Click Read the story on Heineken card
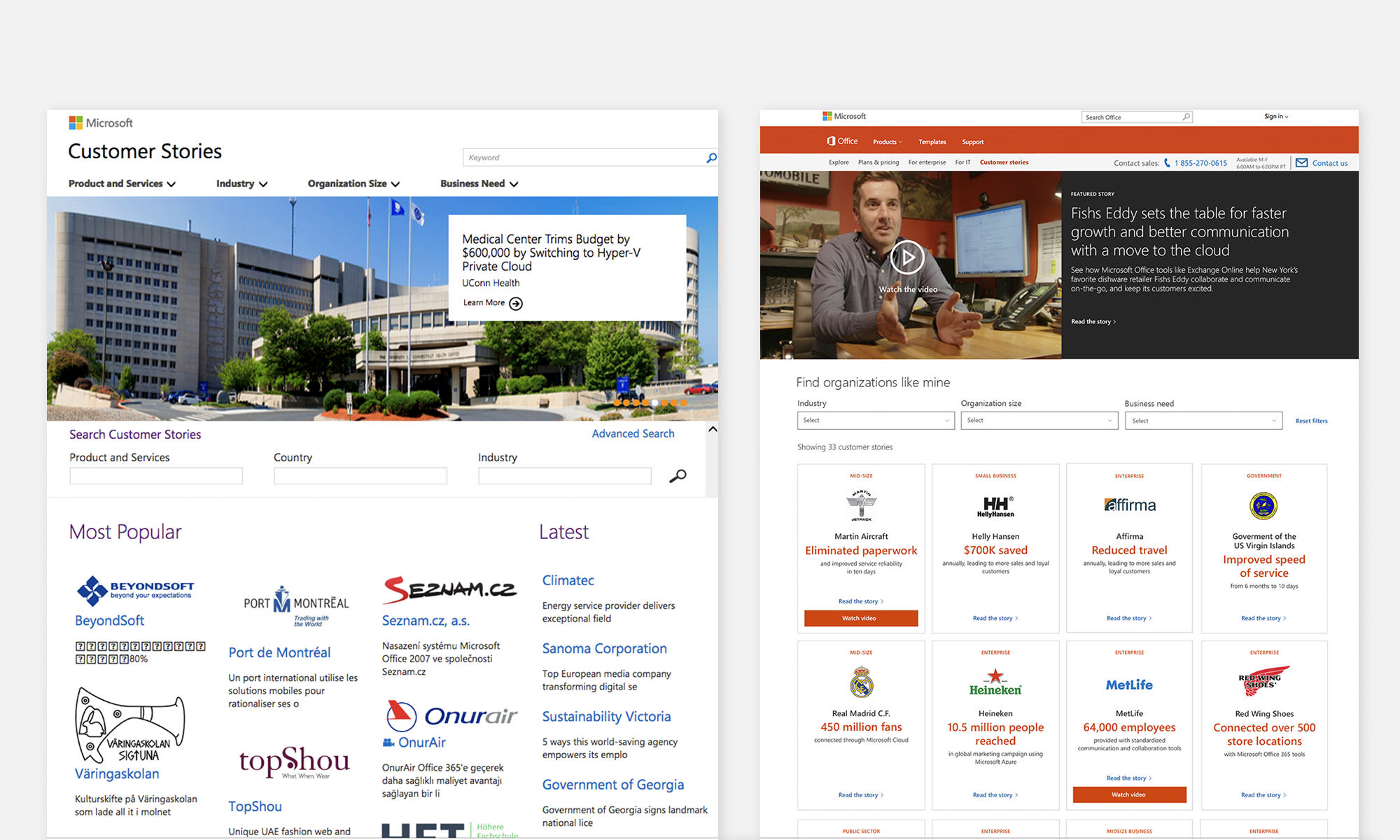Image resolution: width=1400 pixels, height=840 pixels. click(x=995, y=795)
